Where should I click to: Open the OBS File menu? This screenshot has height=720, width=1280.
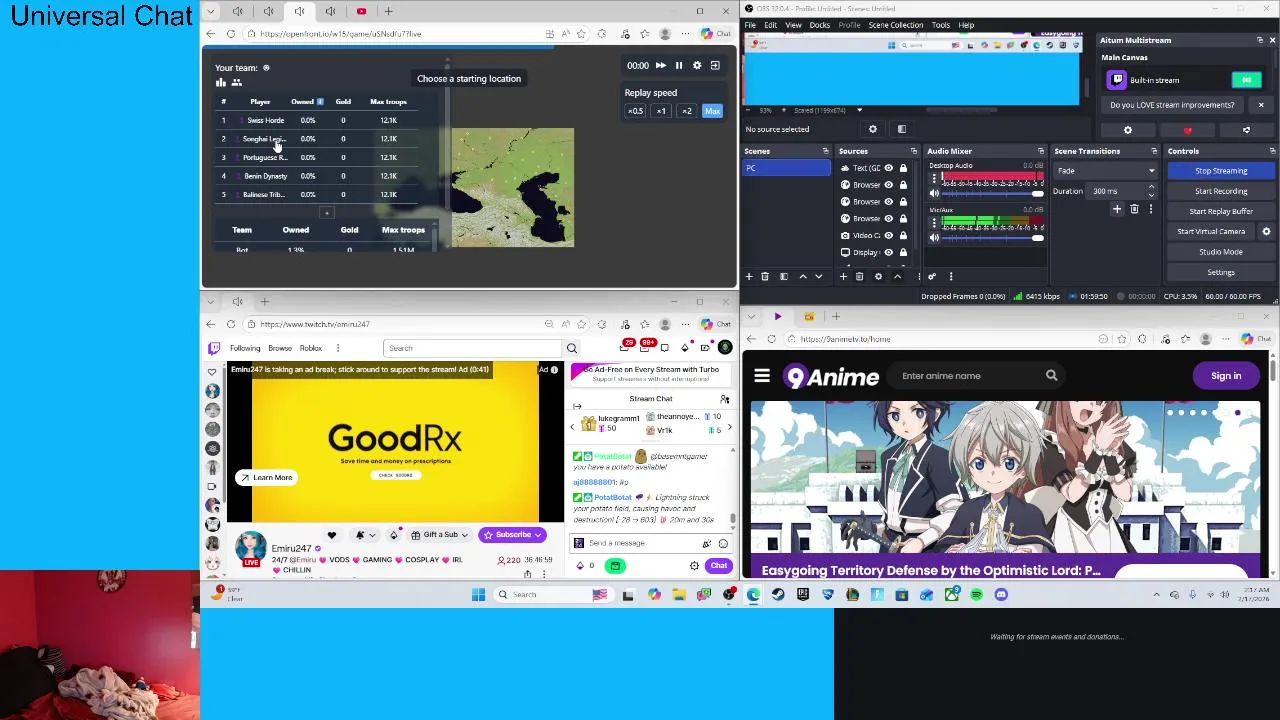click(x=750, y=25)
